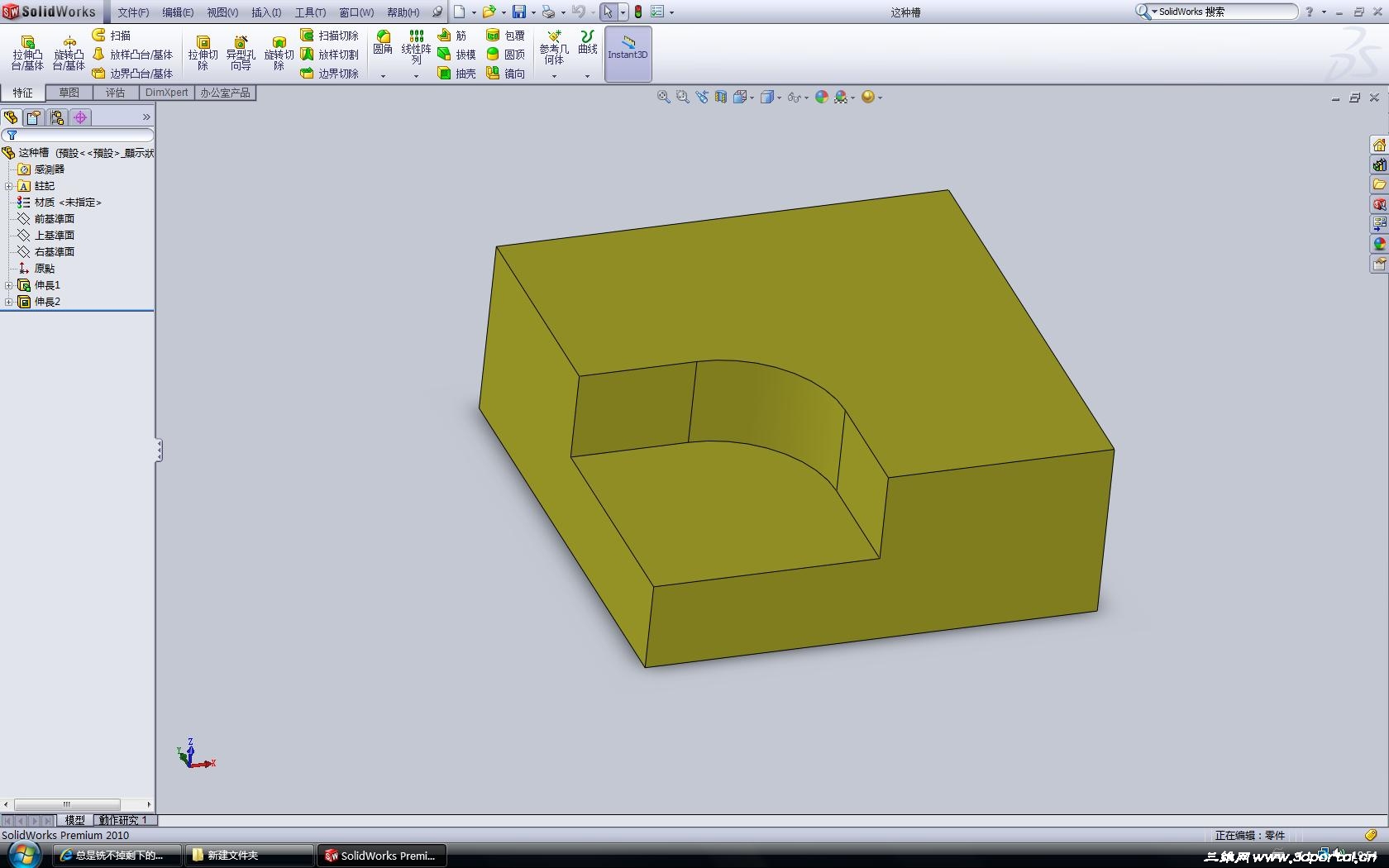
Task: Open the 窗口(W) menu
Action: 356,12
